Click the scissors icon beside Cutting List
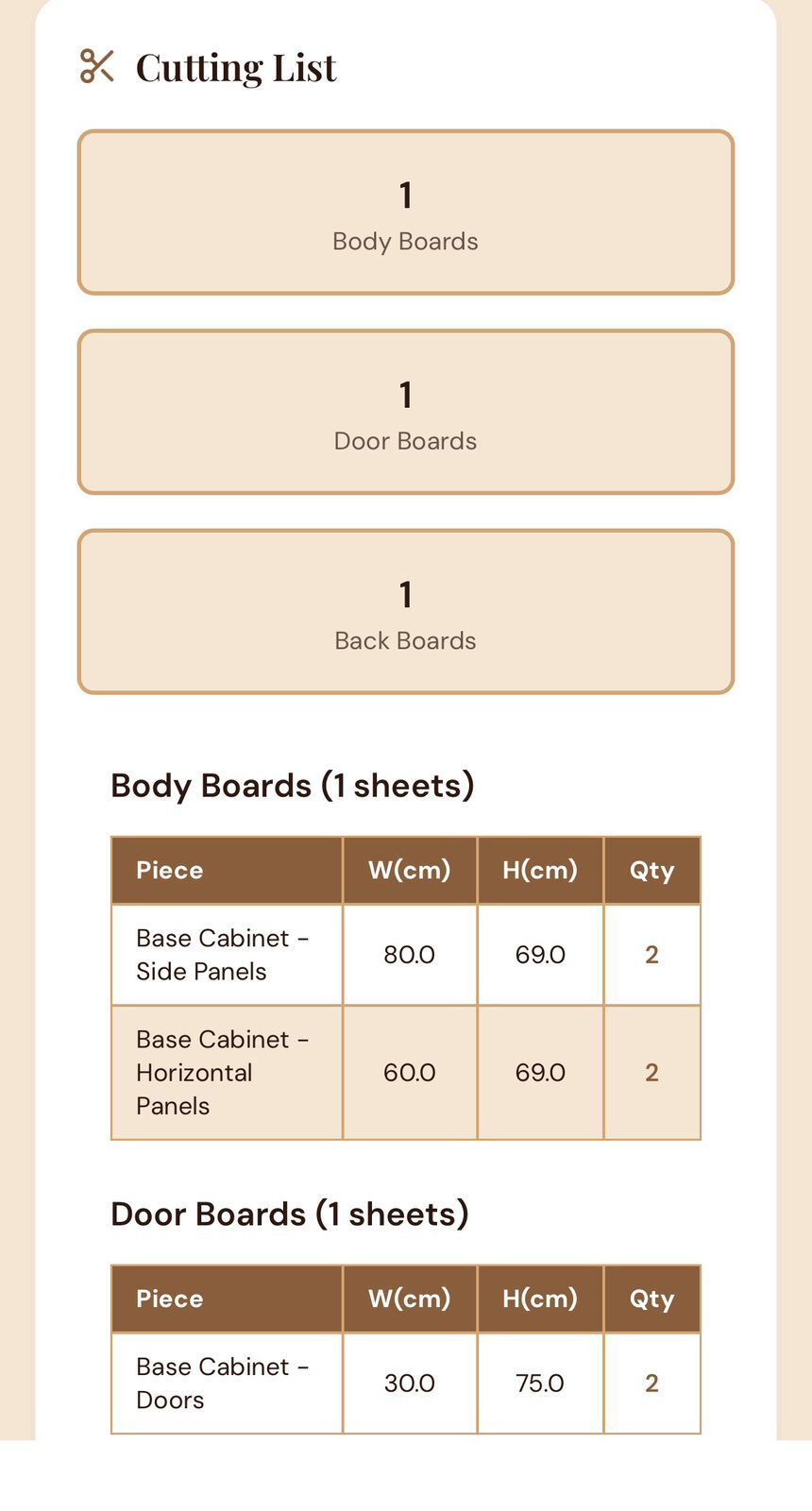 click(x=97, y=66)
